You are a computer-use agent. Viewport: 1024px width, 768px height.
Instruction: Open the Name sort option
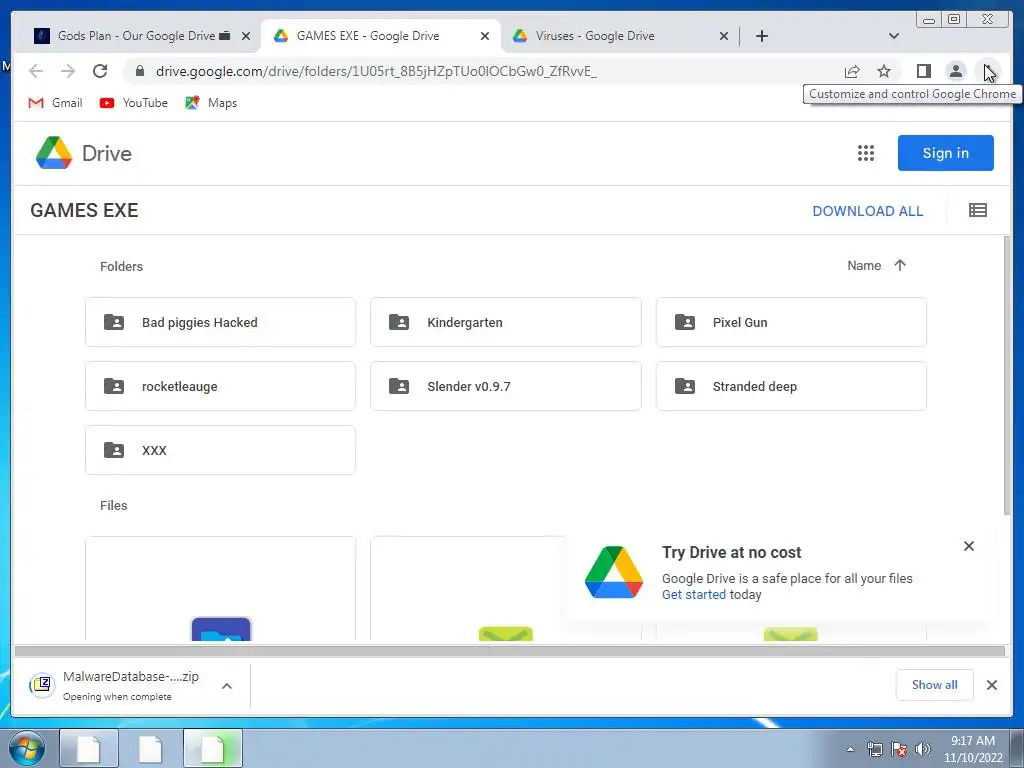pyautogui.click(x=864, y=266)
